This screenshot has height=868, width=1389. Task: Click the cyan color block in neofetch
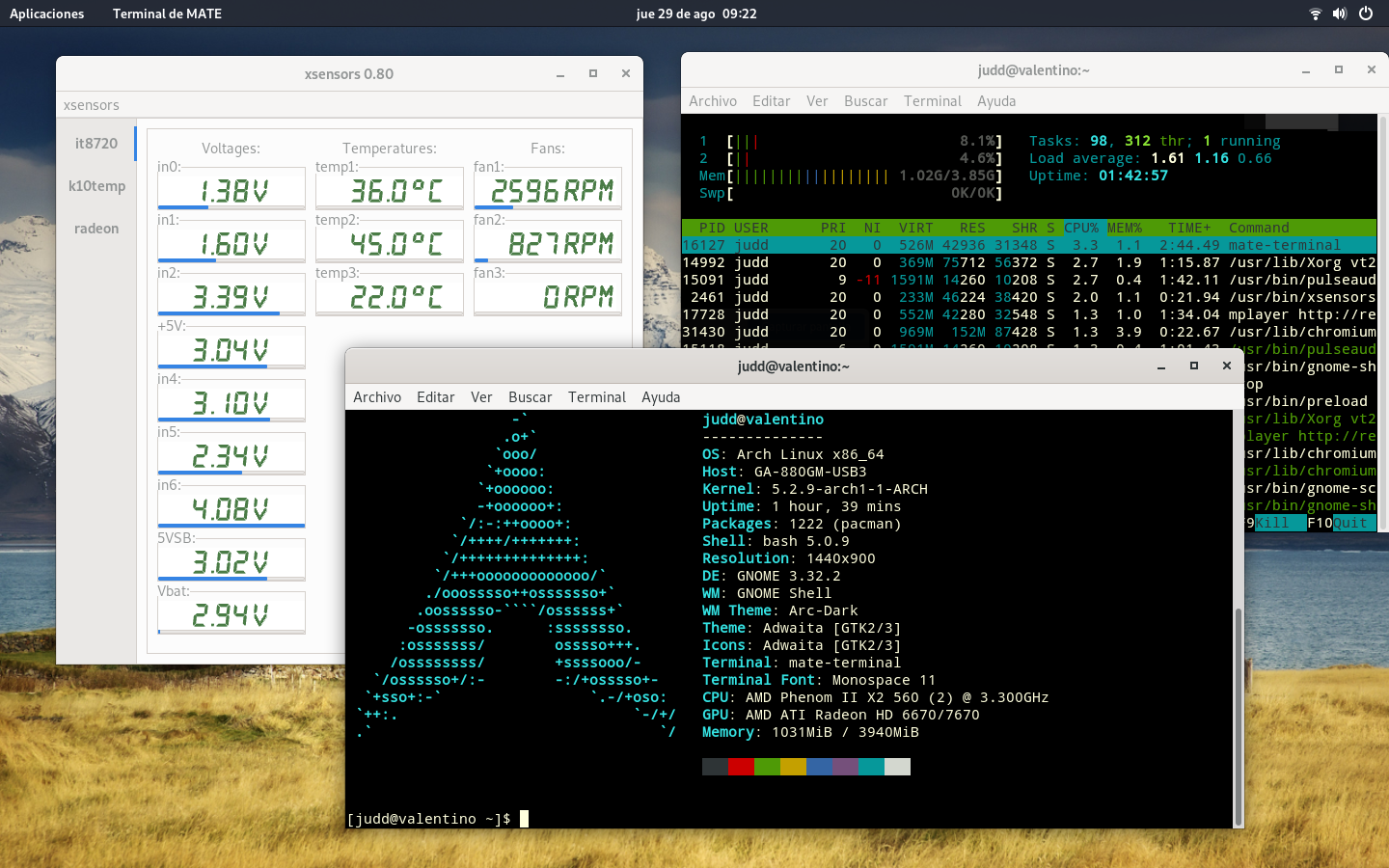click(x=871, y=767)
